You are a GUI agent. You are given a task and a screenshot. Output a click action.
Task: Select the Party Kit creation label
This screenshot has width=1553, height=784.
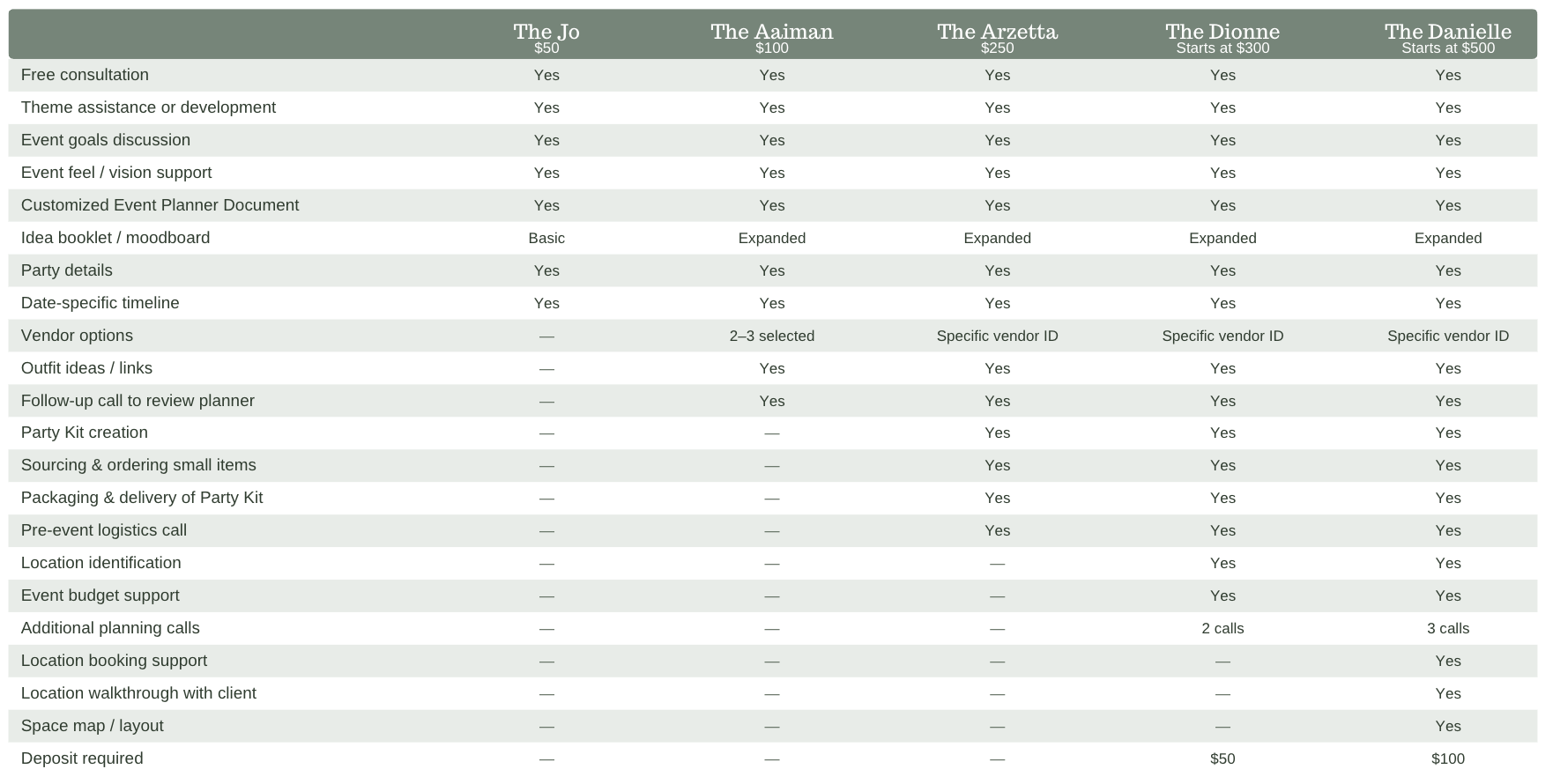pos(85,433)
